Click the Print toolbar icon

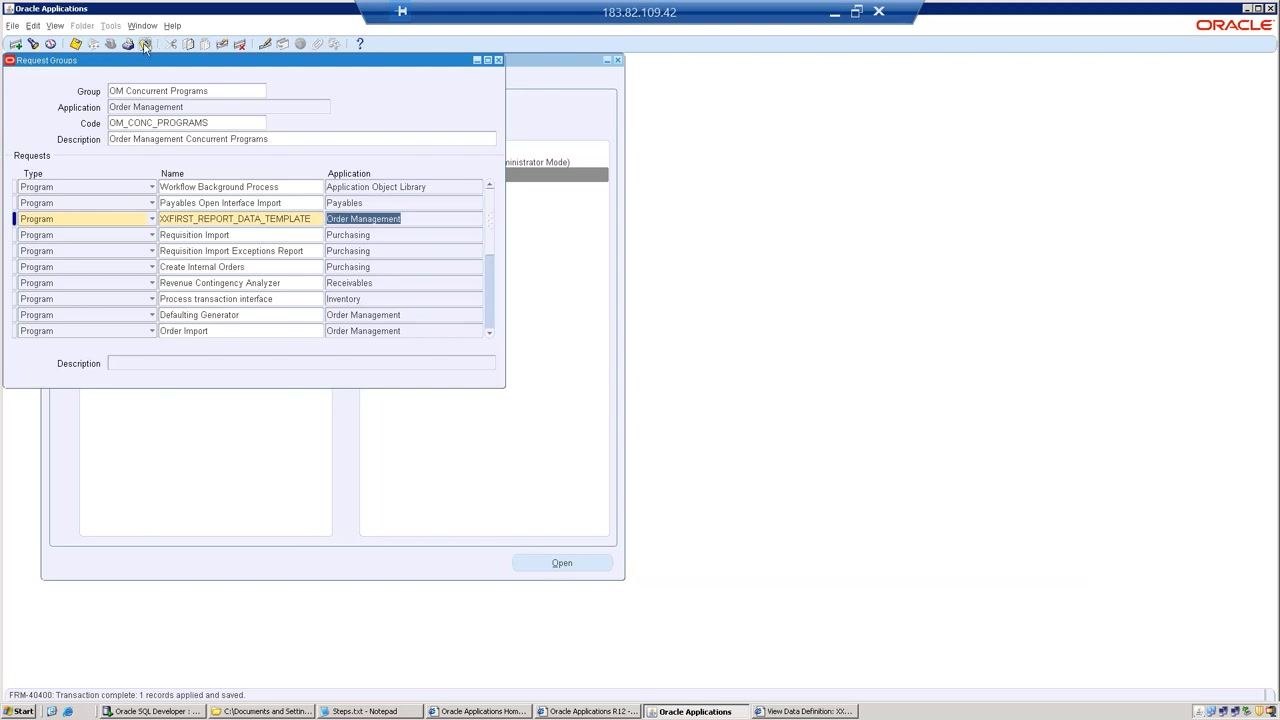tap(128, 44)
